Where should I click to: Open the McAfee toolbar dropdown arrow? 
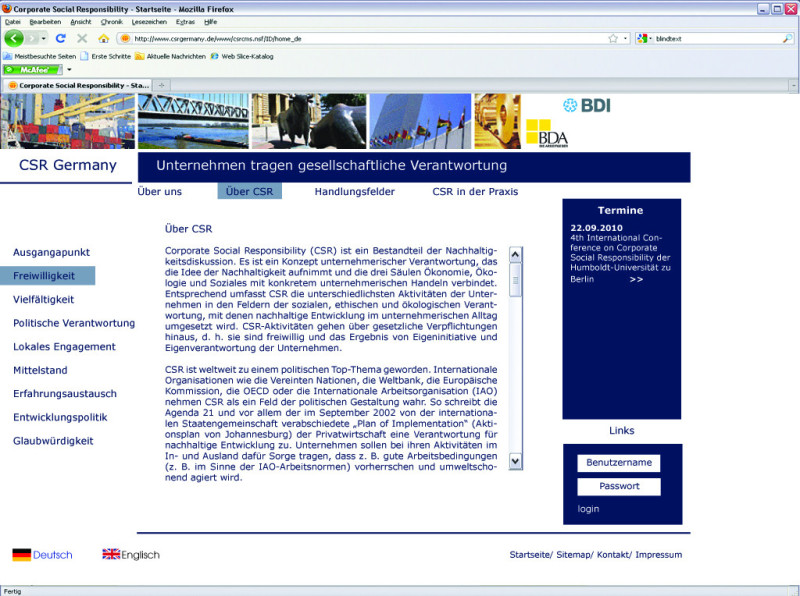pos(69,70)
